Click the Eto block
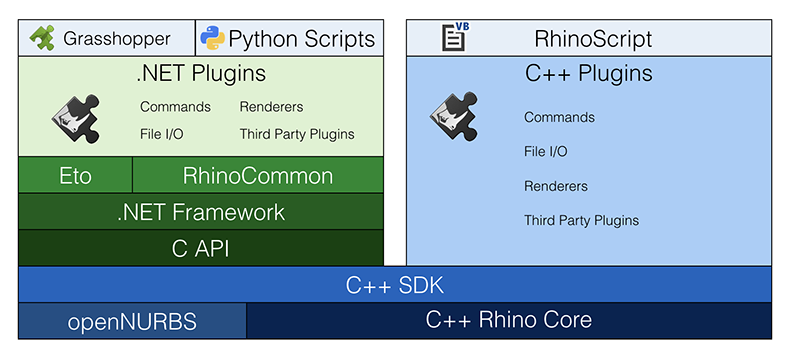 (x=76, y=175)
